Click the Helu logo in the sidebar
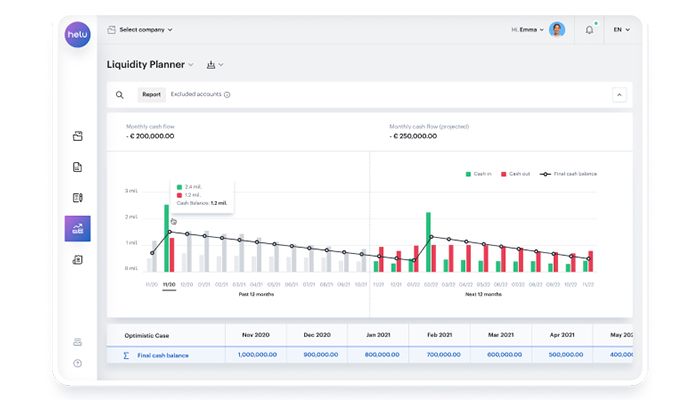 coord(77,35)
